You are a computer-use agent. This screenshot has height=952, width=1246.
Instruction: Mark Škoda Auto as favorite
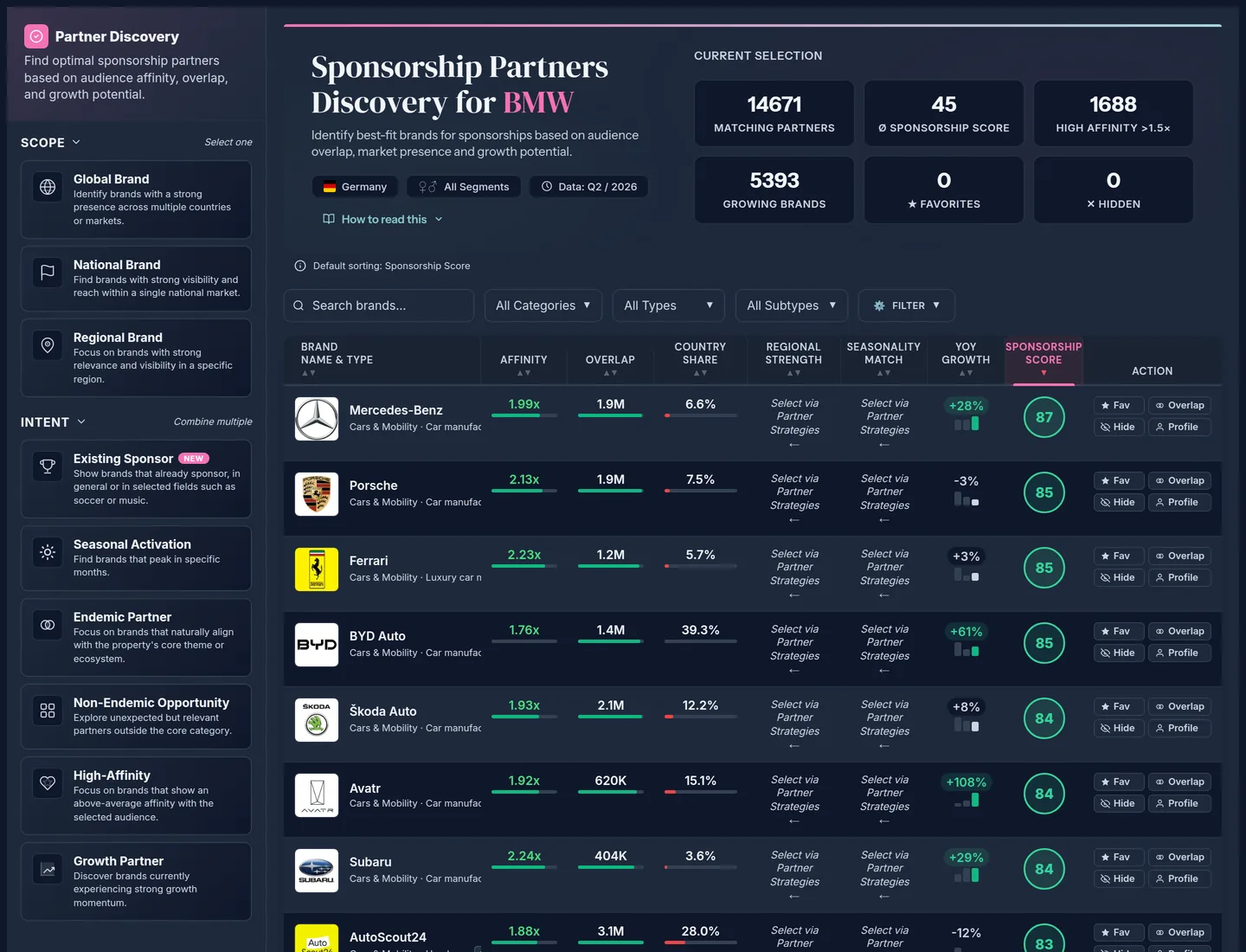click(1119, 706)
